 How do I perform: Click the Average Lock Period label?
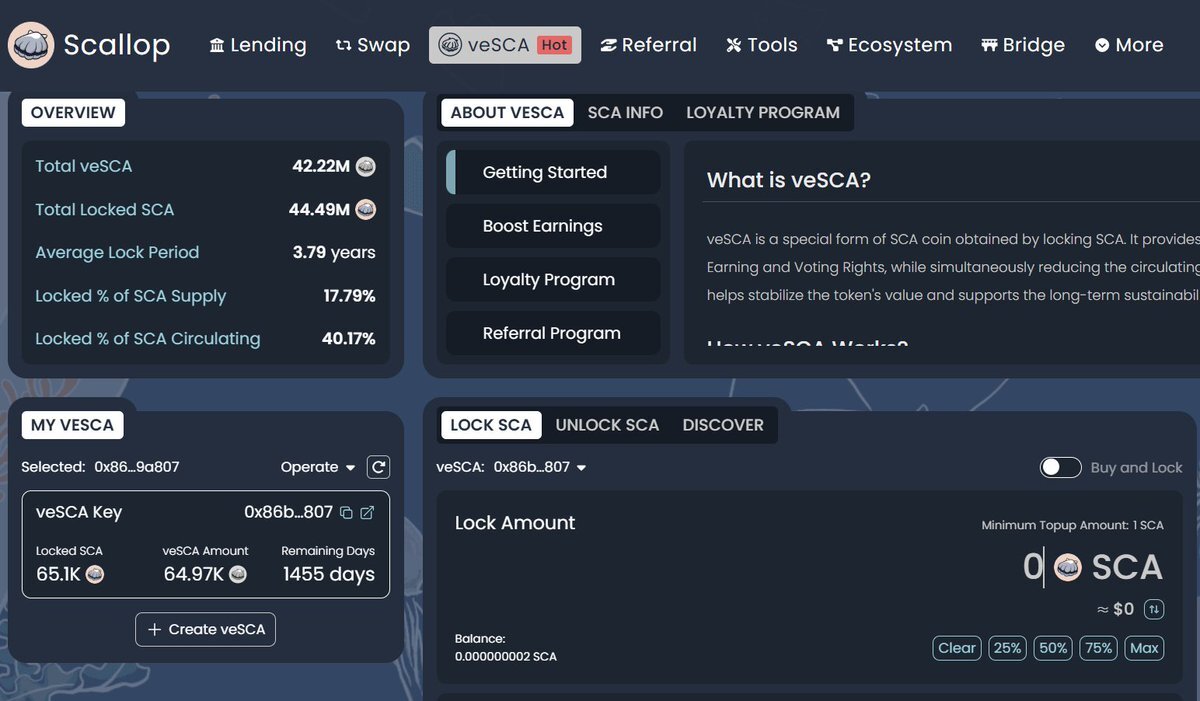point(117,252)
